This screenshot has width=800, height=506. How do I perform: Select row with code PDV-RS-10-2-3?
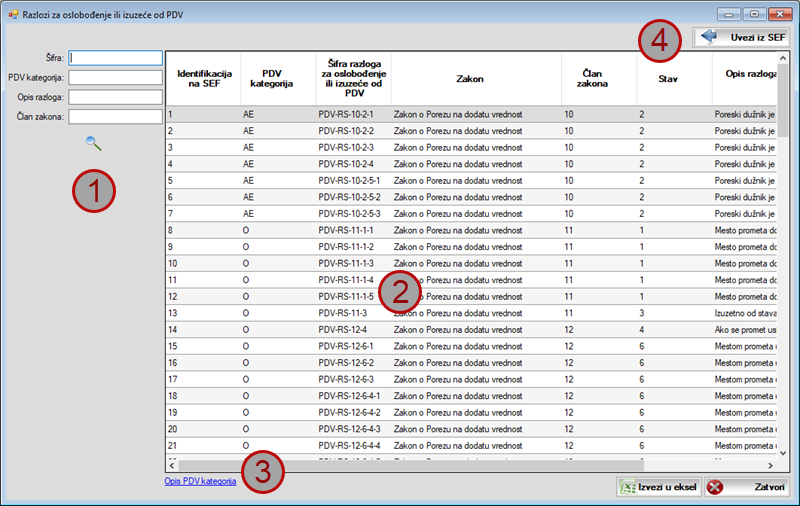(x=472, y=147)
